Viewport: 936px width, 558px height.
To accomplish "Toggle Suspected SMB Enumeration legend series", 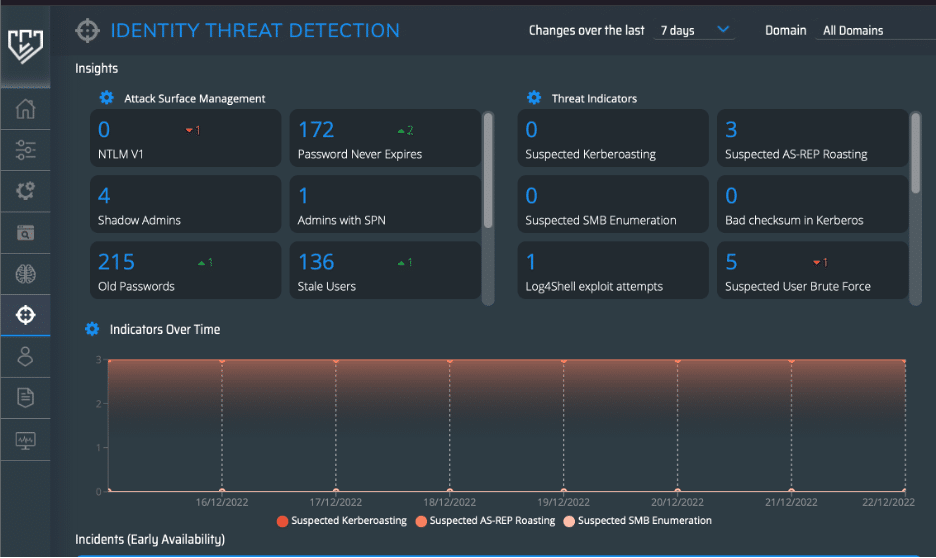I will pos(638,521).
